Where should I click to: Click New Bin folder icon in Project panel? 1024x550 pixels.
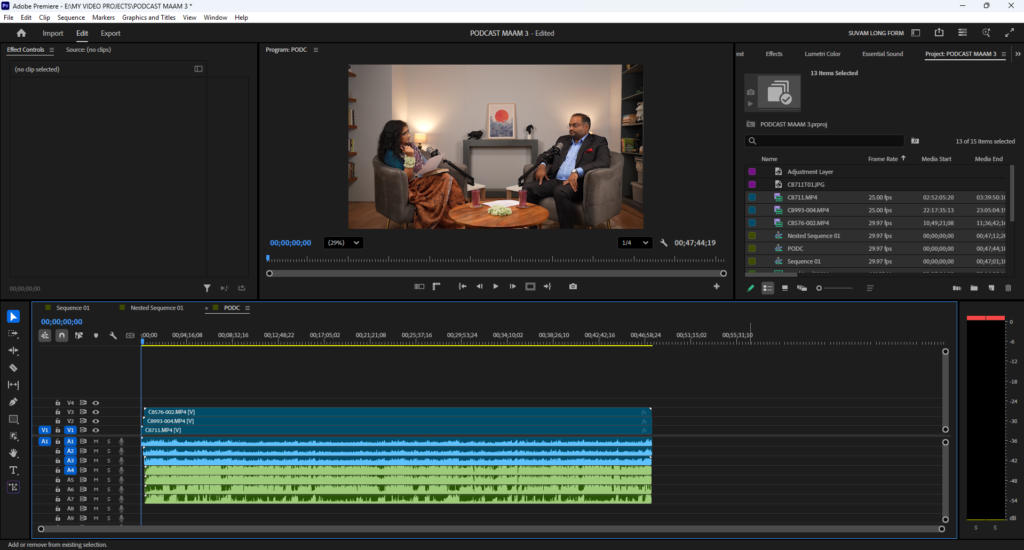pos(974,288)
